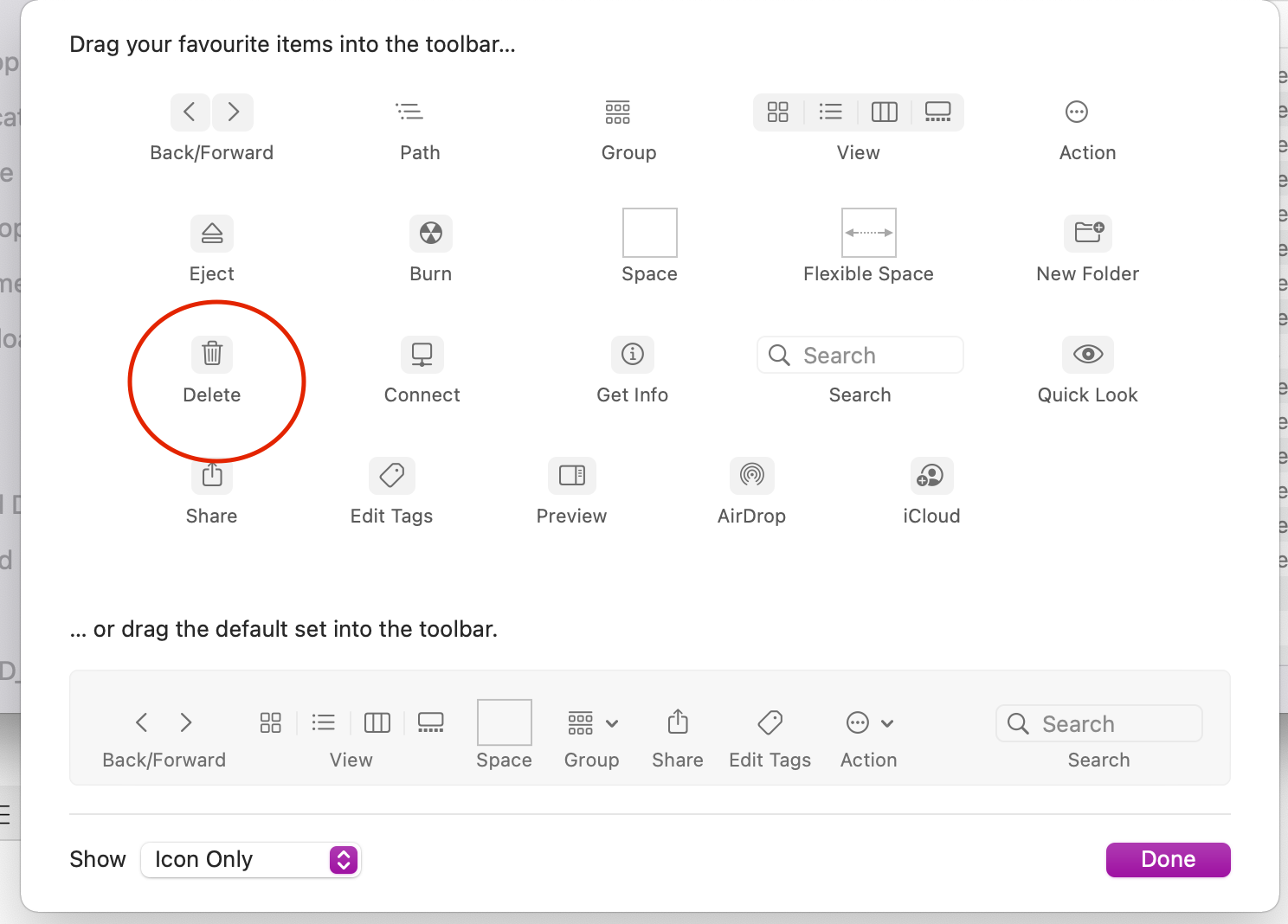This screenshot has height=924, width=1288.
Task: Click the Share icon in the favourite items
Action: point(212,475)
